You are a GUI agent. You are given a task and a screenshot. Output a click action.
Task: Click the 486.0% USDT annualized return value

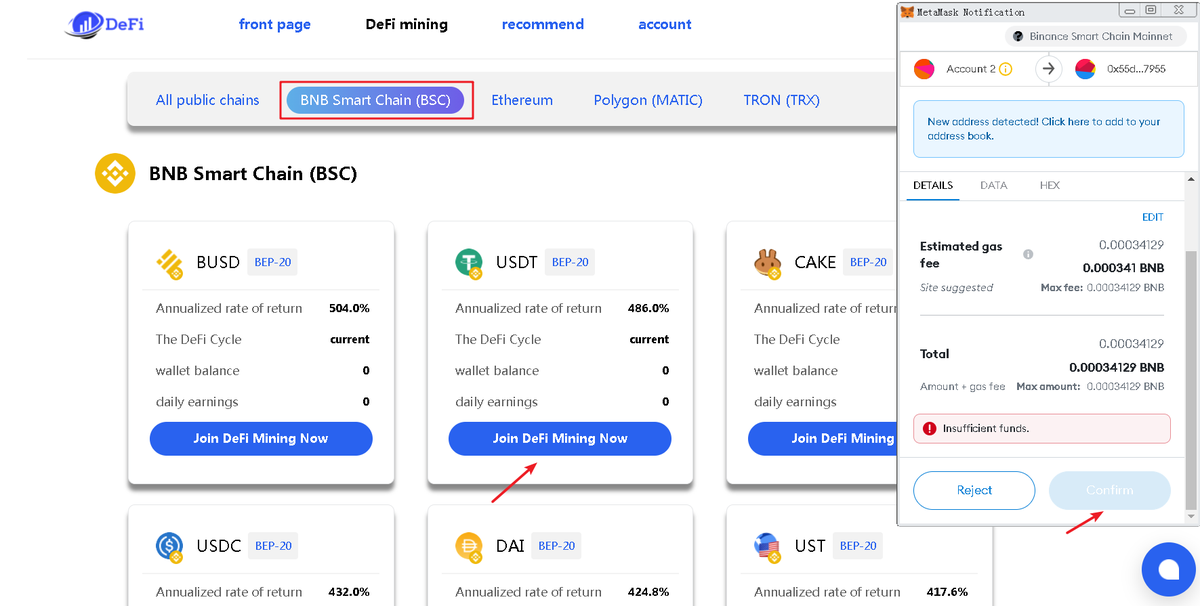pyautogui.click(x=648, y=308)
